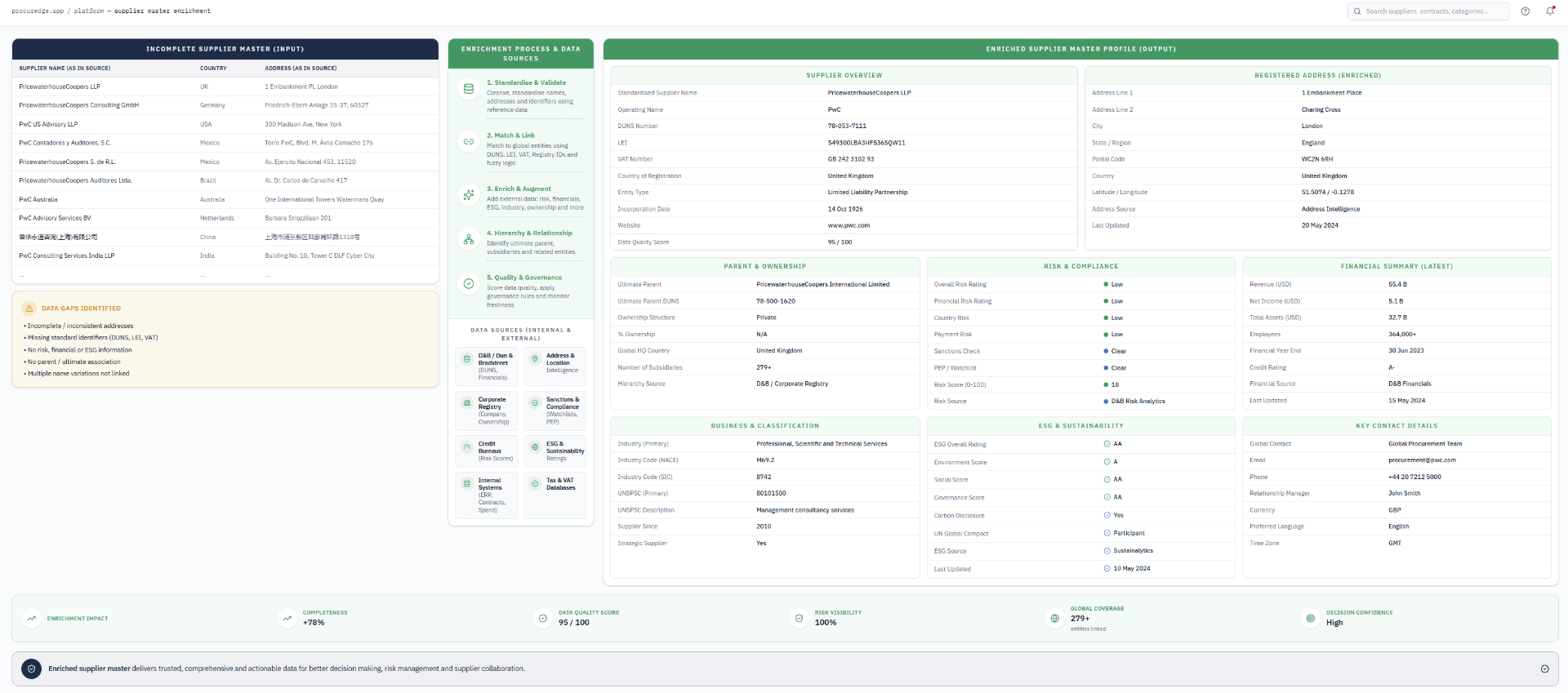This screenshot has height=693, width=1568.
Task: Click the Decision Confidence target icon
Action: (1311, 619)
